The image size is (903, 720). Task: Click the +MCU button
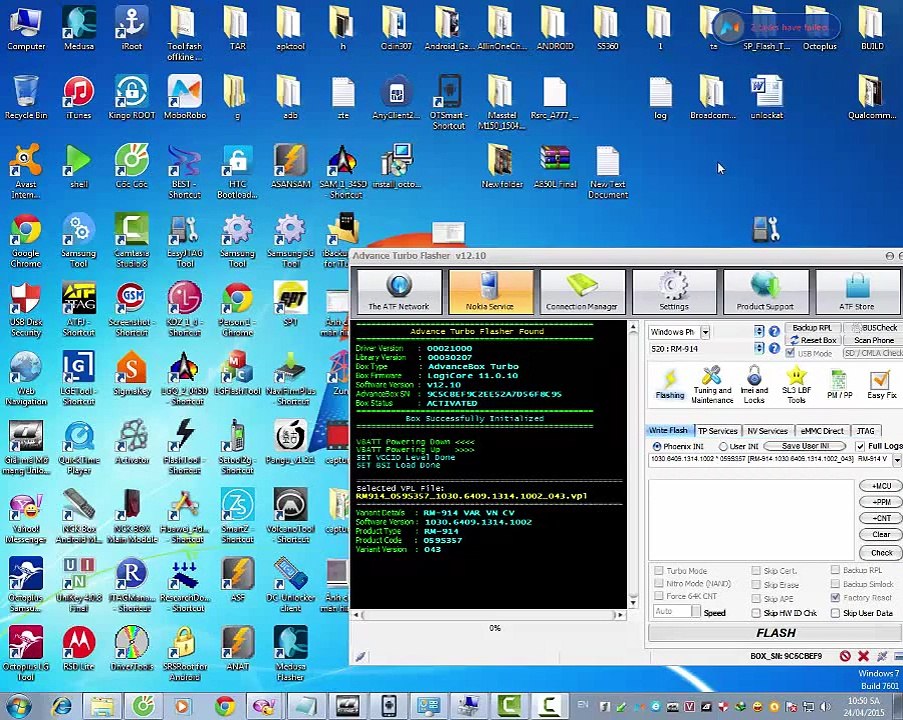click(881, 486)
